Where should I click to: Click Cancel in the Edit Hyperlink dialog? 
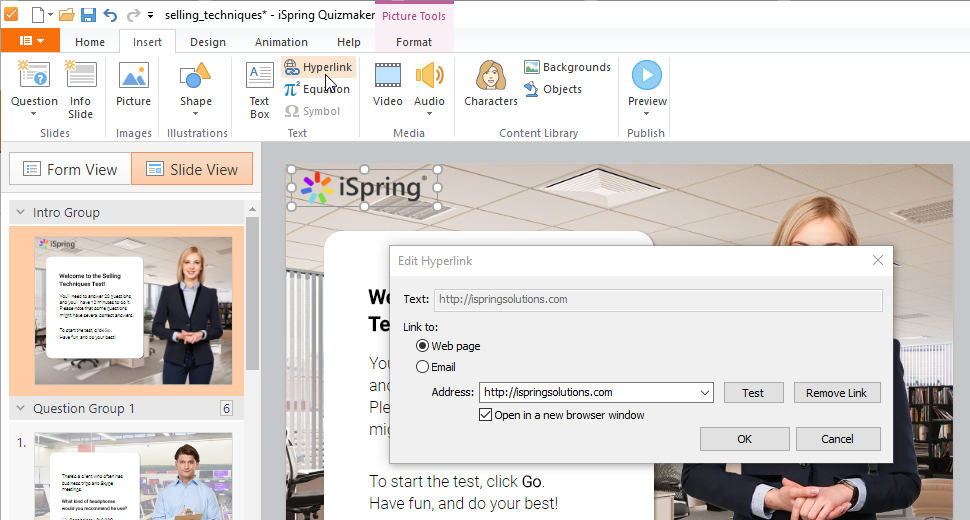pyautogui.click(x=838, y=439)
